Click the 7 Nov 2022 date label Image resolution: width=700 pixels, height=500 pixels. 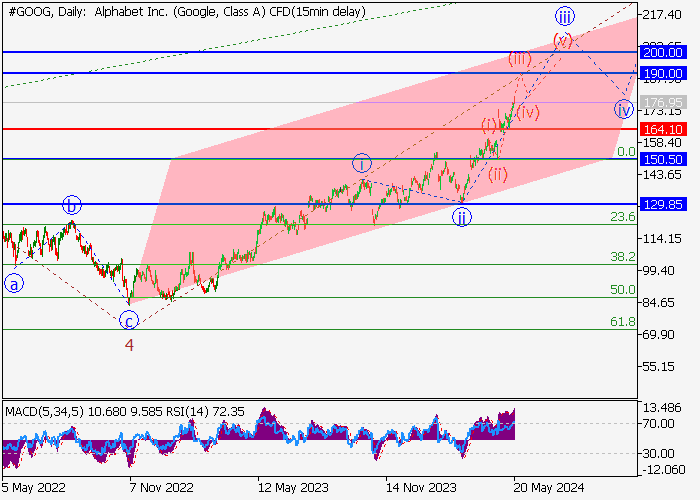tap(162, 488)
